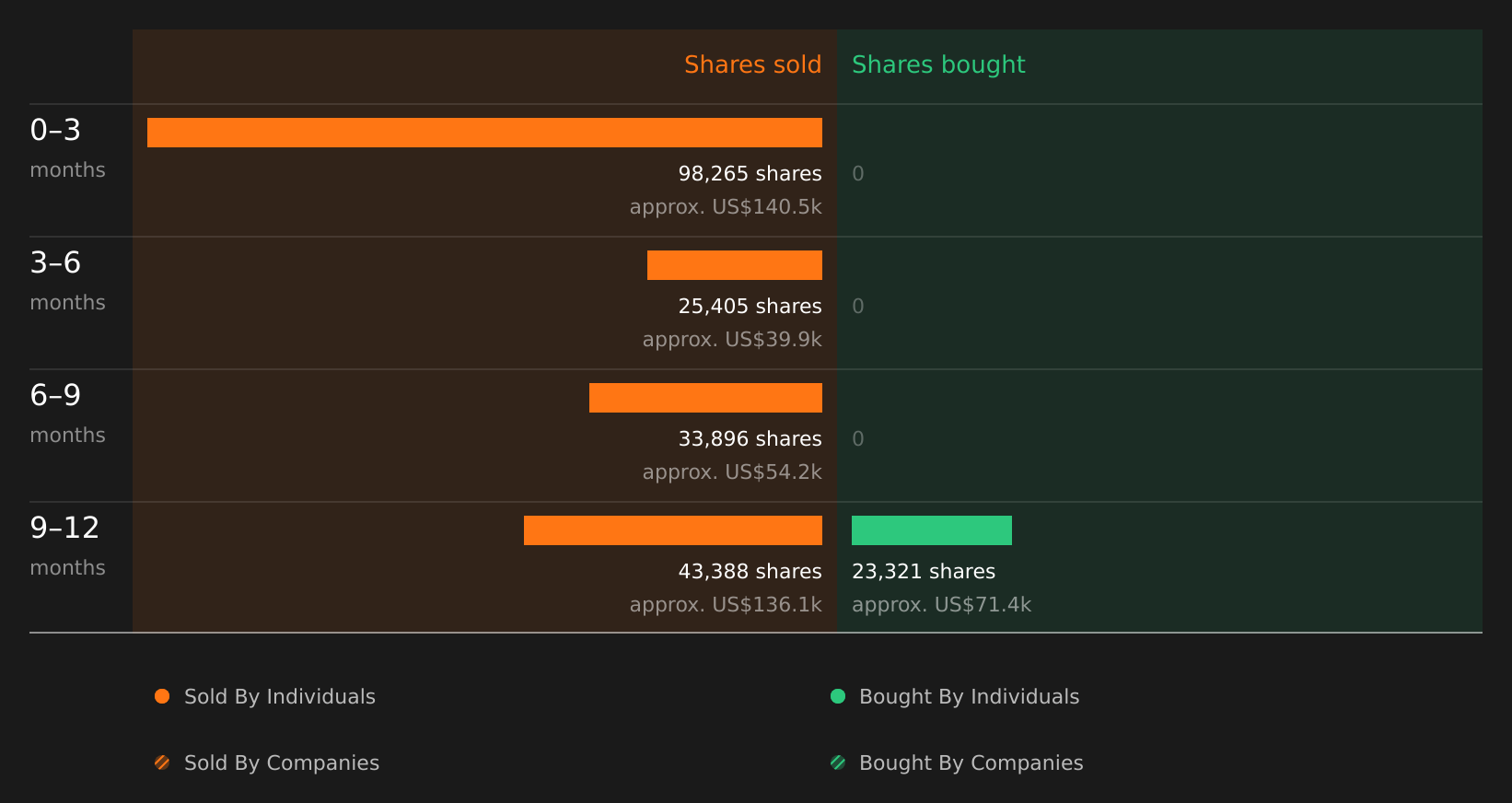This screenshot has height=803, width=1512.
Task: Click the approx. US$136.1k amount
Action: point(726,605)
